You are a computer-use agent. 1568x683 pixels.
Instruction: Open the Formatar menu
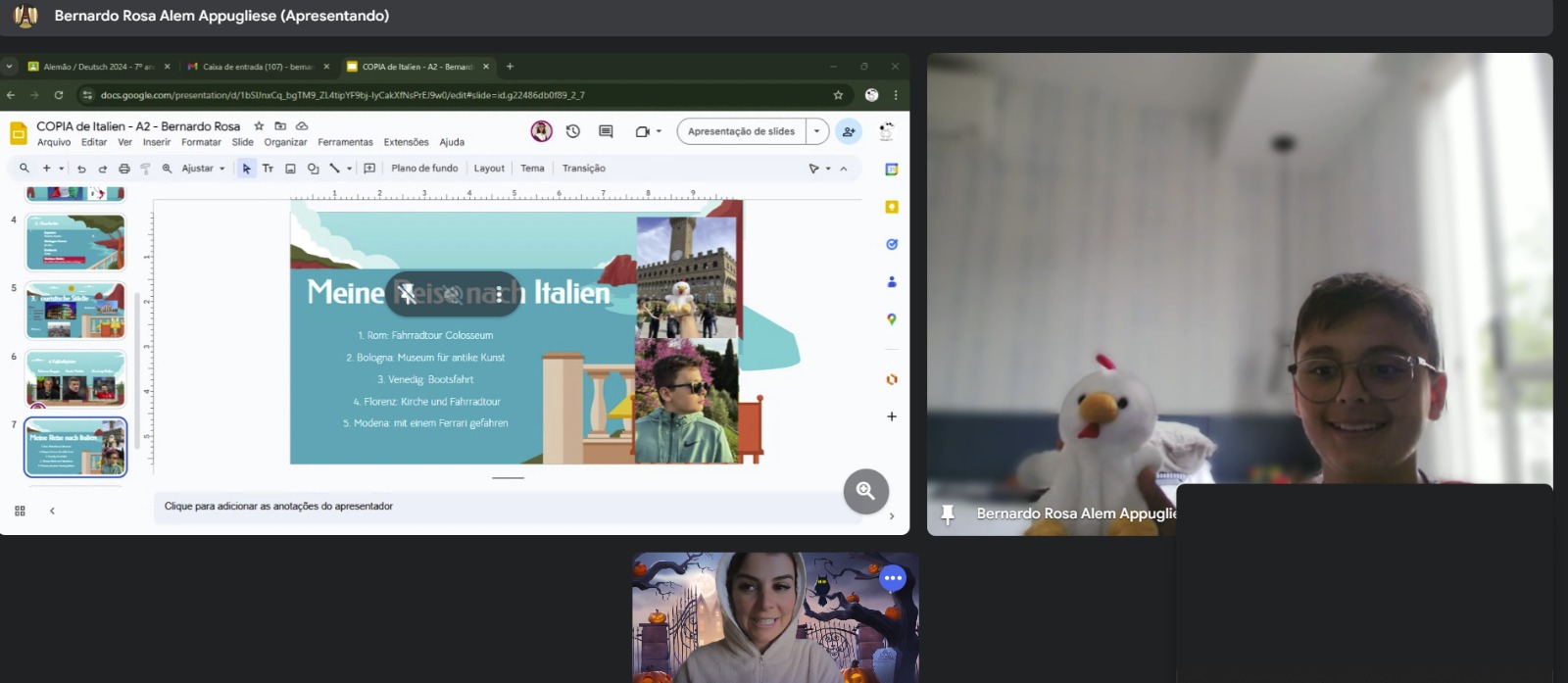click(201, 142)
